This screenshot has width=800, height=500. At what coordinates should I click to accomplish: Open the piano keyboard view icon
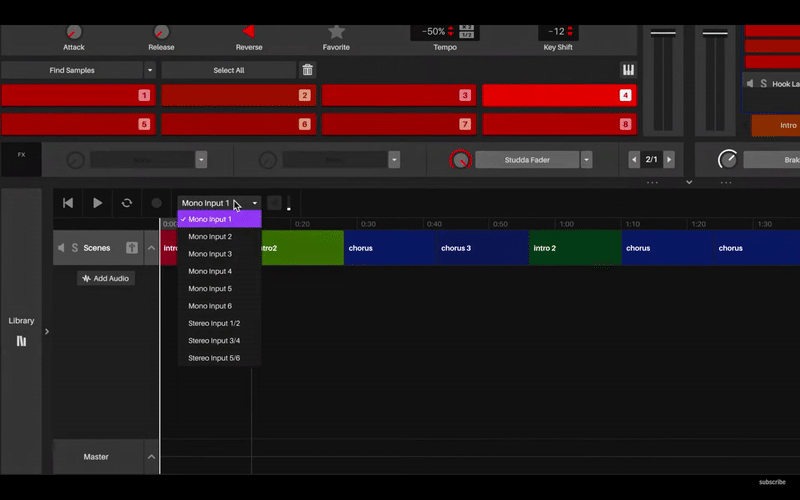coord(628,70)
